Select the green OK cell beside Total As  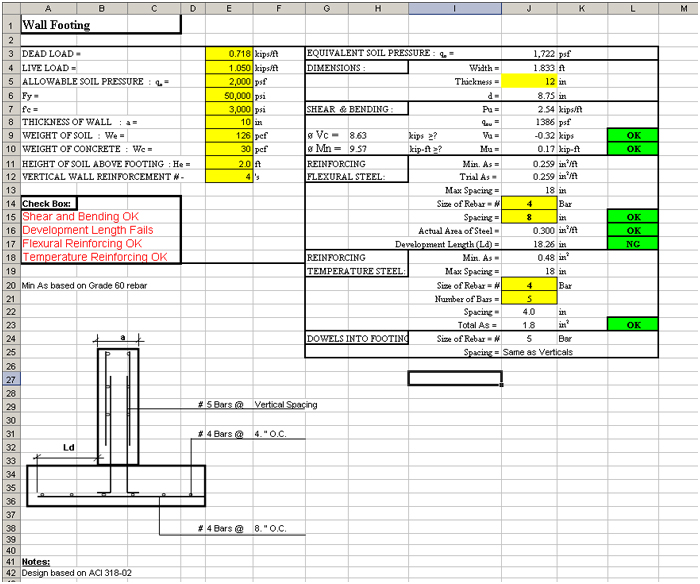(x=634, y=325)
